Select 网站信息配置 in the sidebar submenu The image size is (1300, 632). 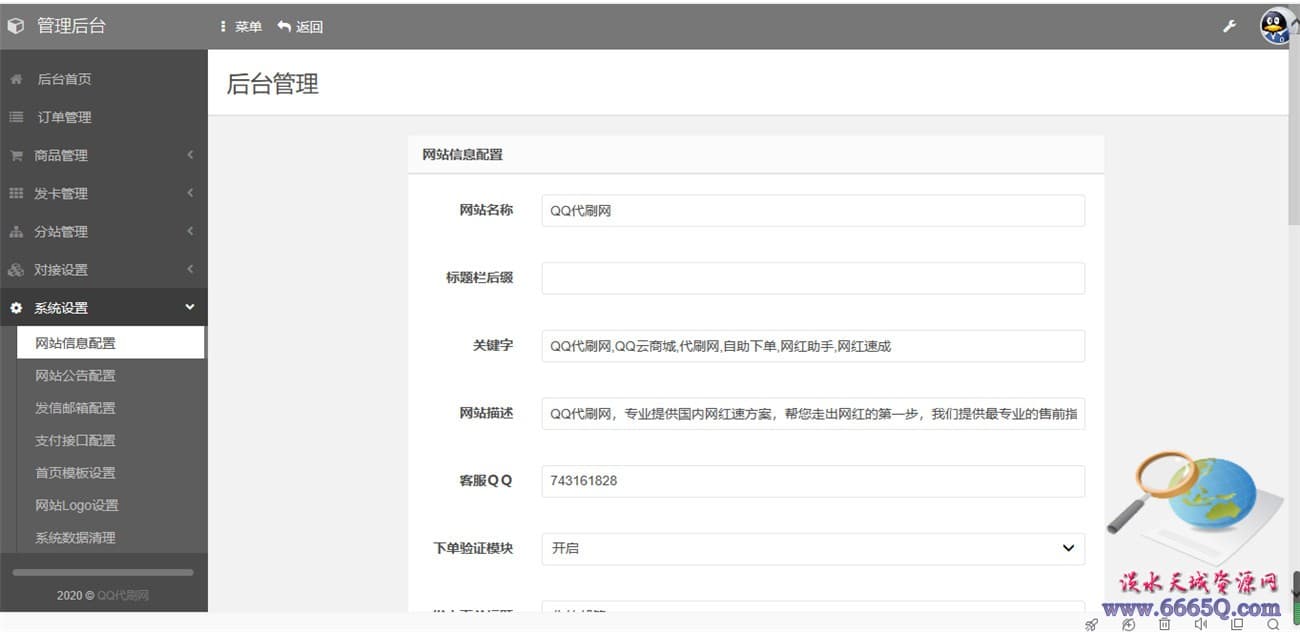tap(110, 343)
